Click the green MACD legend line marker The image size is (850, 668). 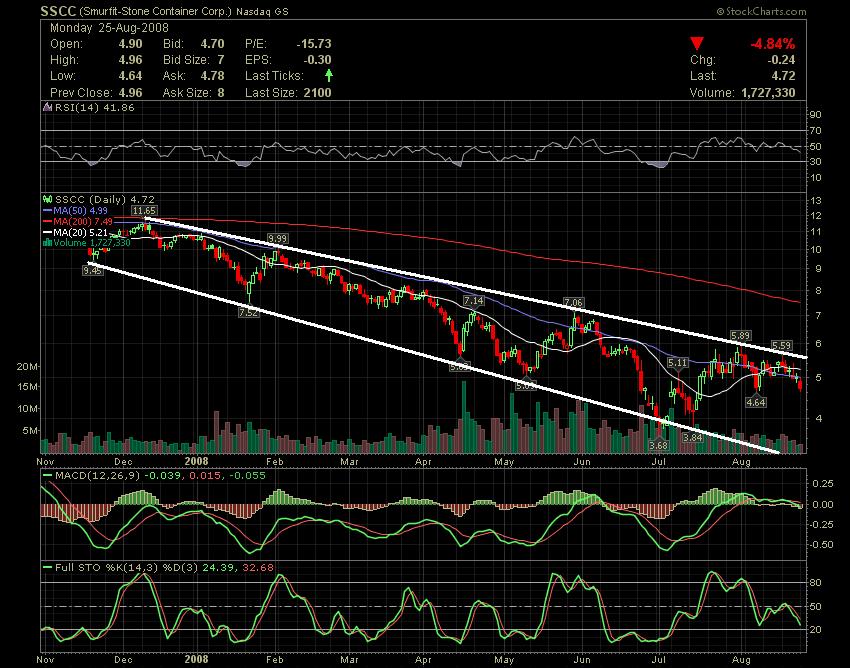click(x=47, y=476)
